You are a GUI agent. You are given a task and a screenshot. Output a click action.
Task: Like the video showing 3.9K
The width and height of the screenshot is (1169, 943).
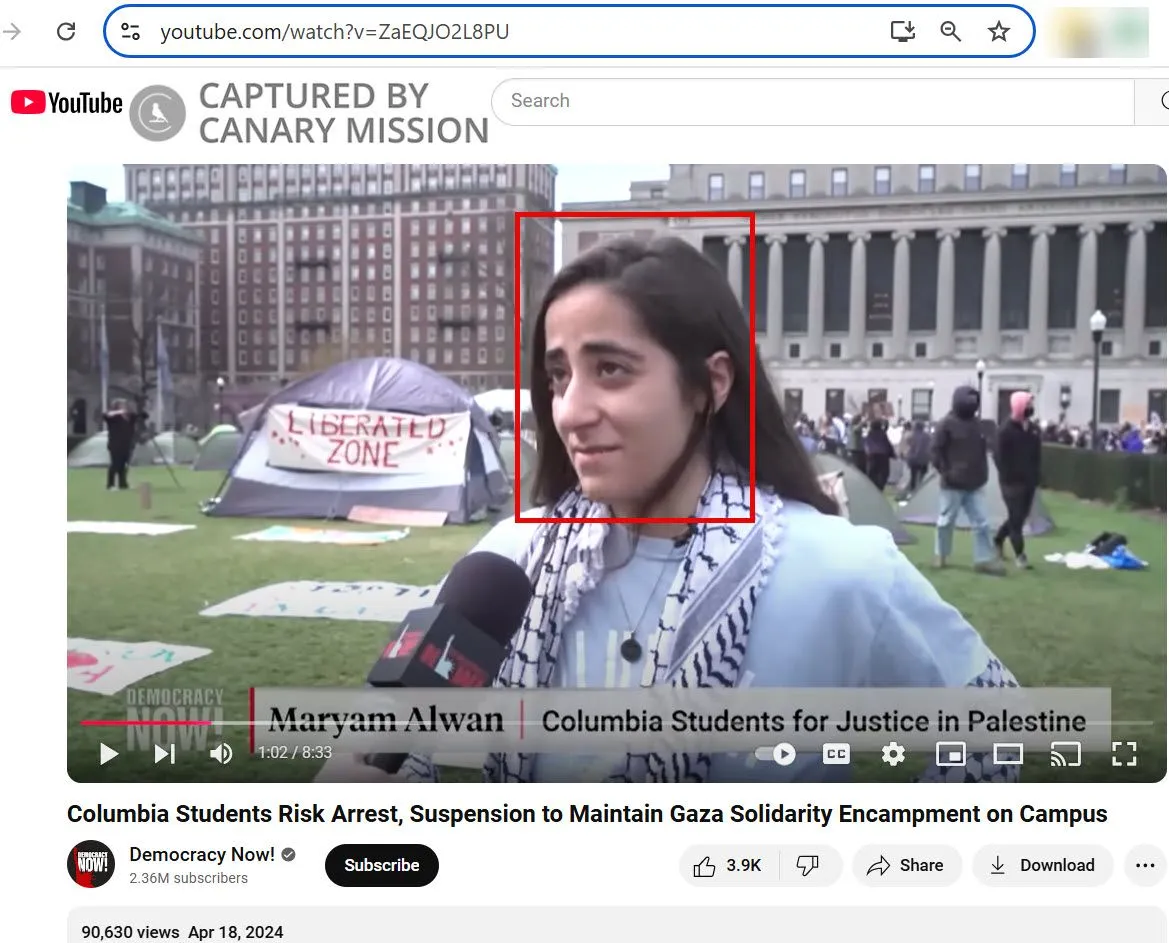click(728, 865)
